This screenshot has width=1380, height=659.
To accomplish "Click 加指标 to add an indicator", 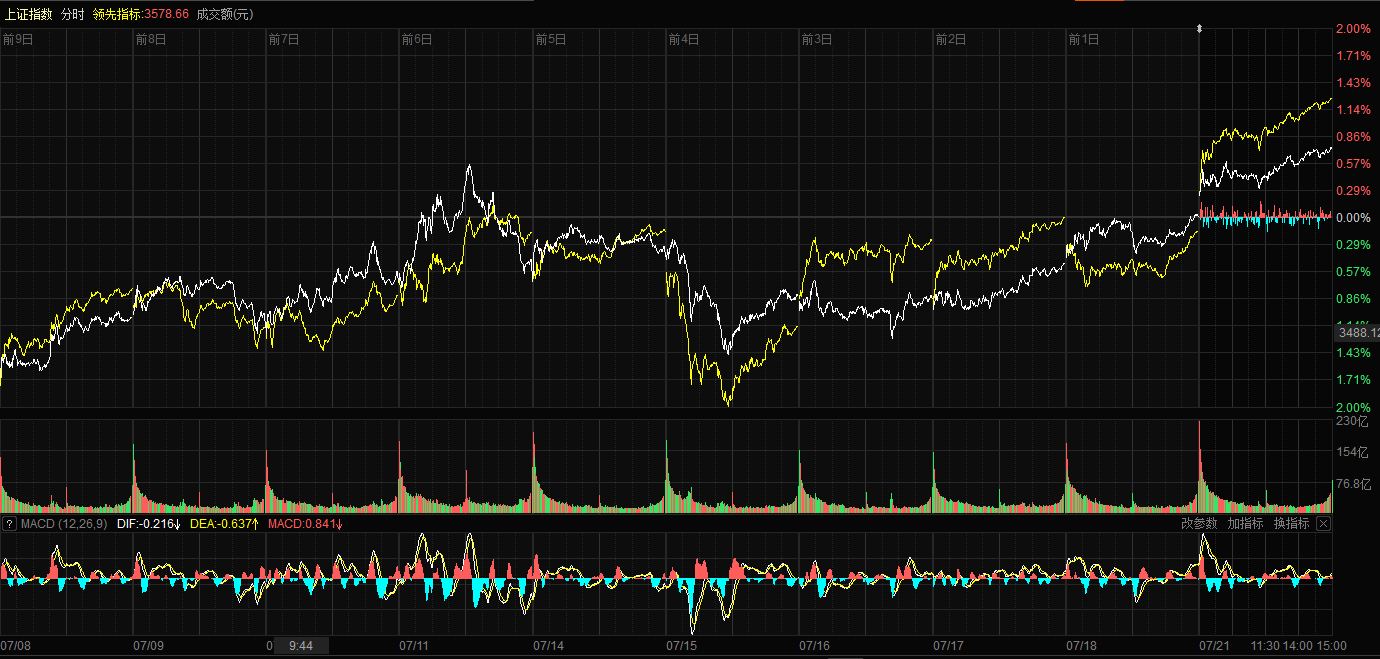I will tap(1245, 524).
